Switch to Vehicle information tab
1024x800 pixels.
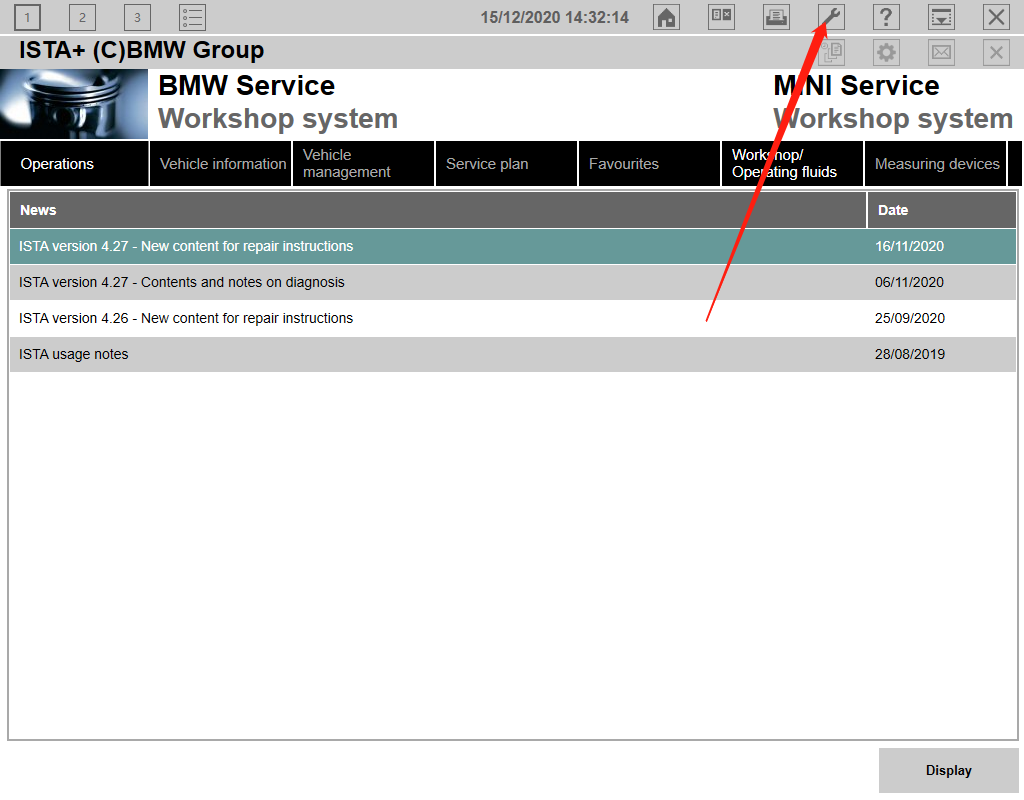(x=221, y=164)
